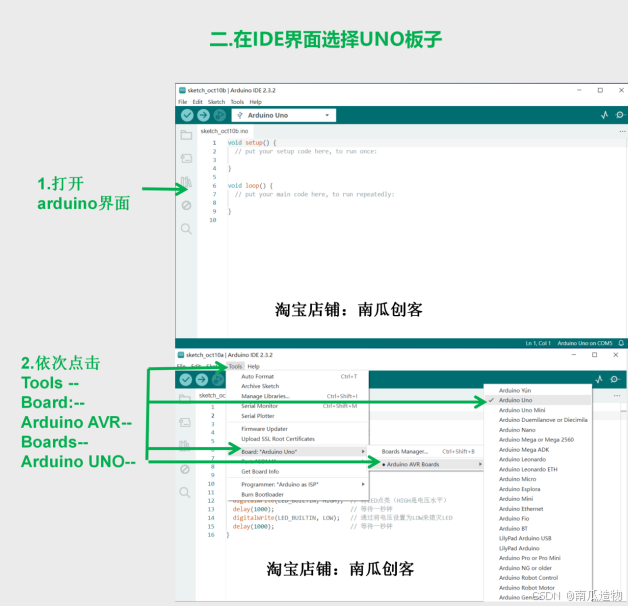Open Serial Plotter icon in lower IDE toolbar
Screen dimensions: 628x607
[599, 379]
